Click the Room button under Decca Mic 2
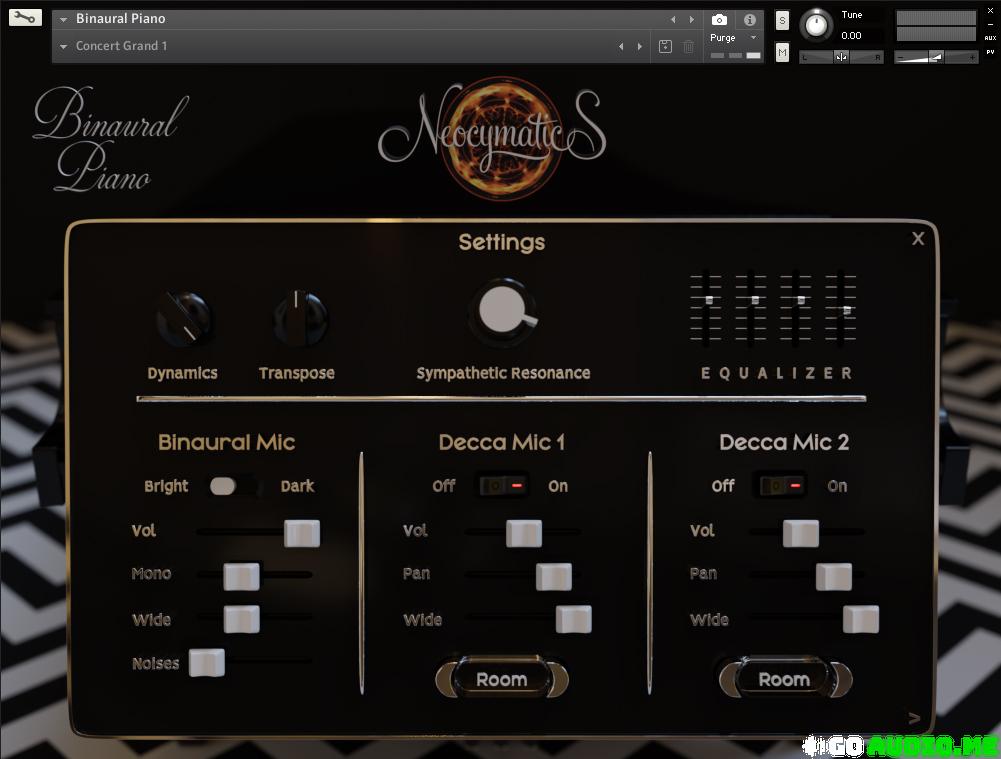1001x759 pixels. [784, 680]
